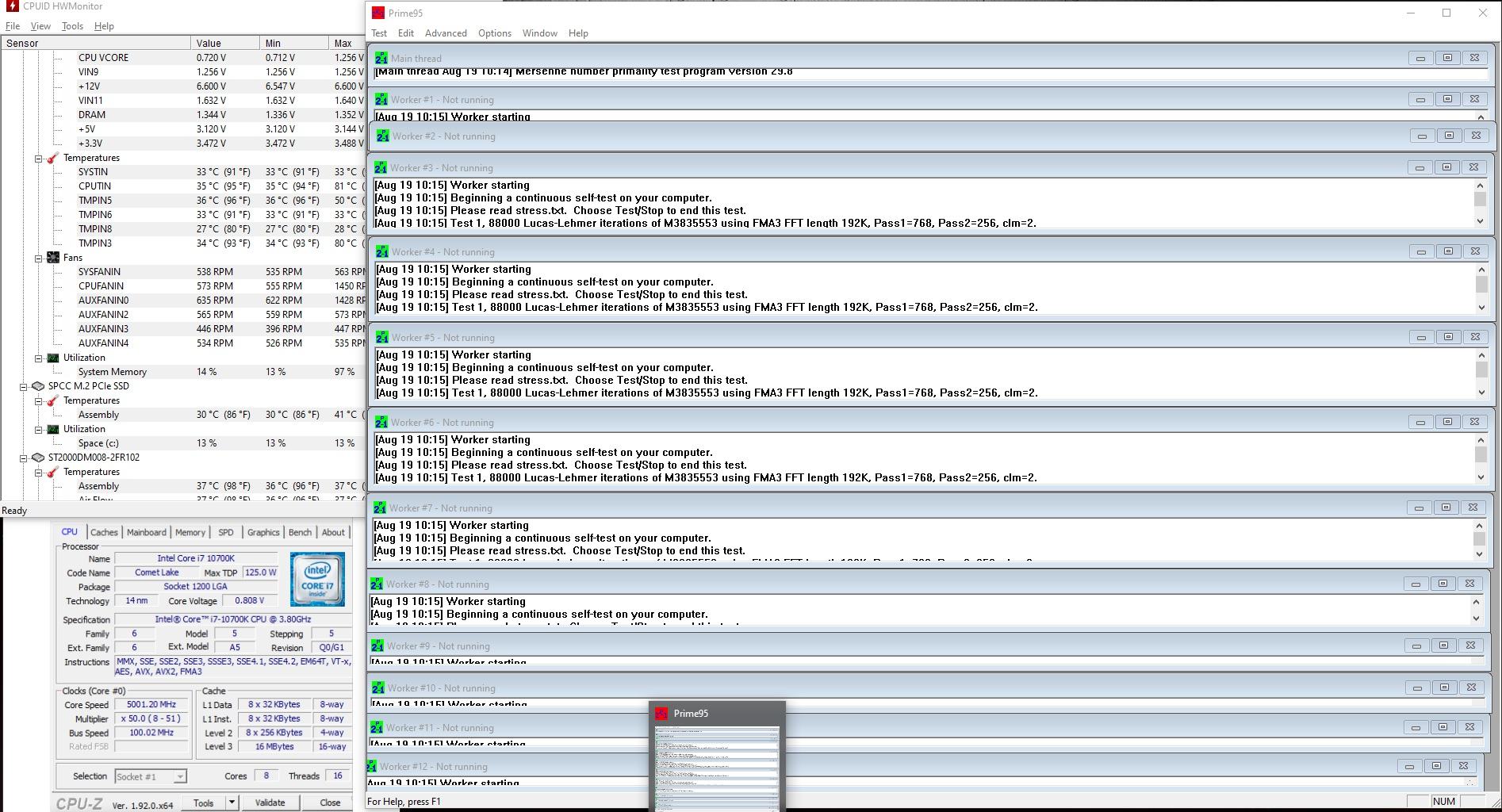
Task: Minimize the Main thread child window
Action: (x=1420, y=58)
